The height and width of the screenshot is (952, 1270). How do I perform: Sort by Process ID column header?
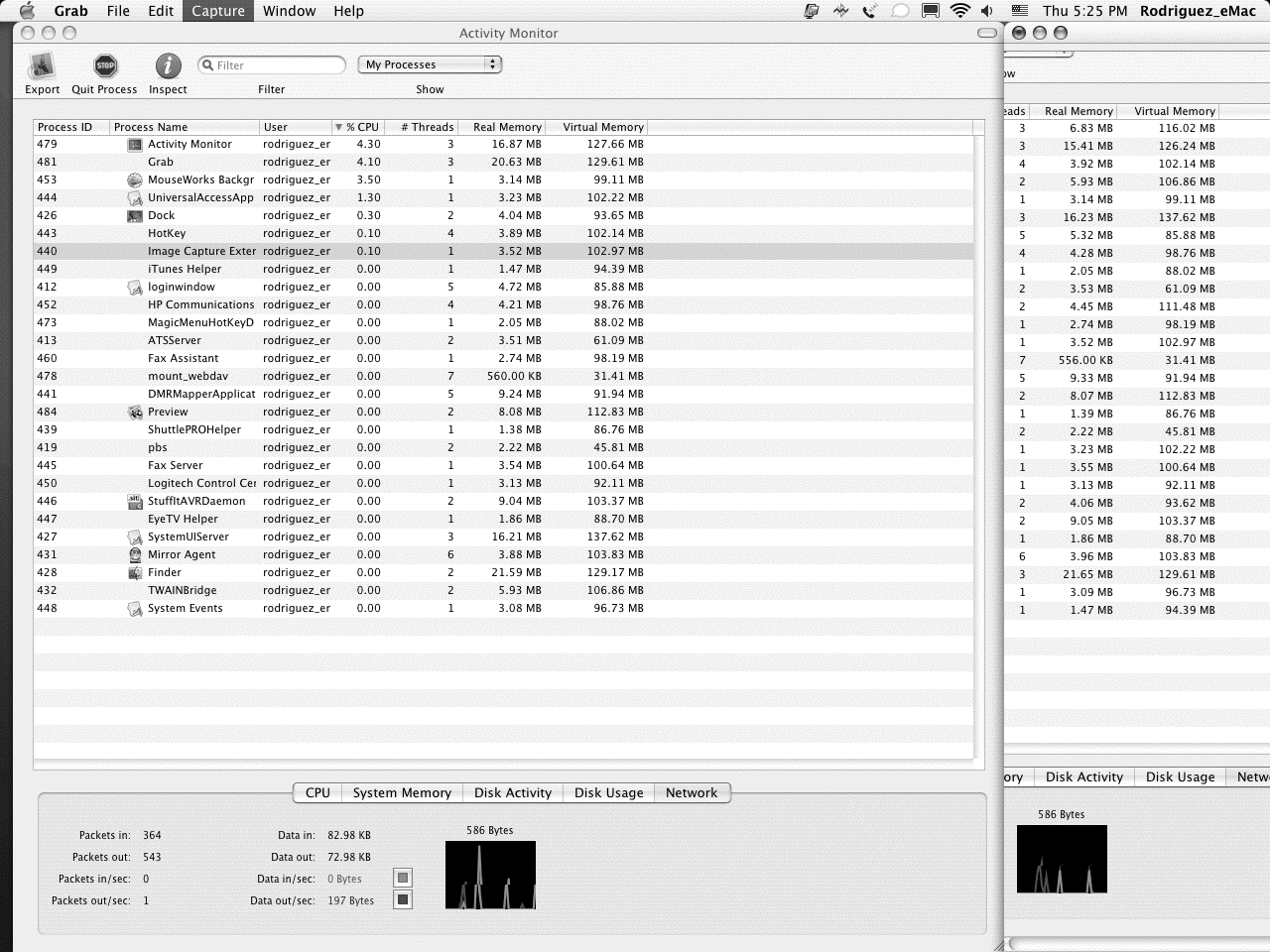pyautogui.click(x=71, y=127)
